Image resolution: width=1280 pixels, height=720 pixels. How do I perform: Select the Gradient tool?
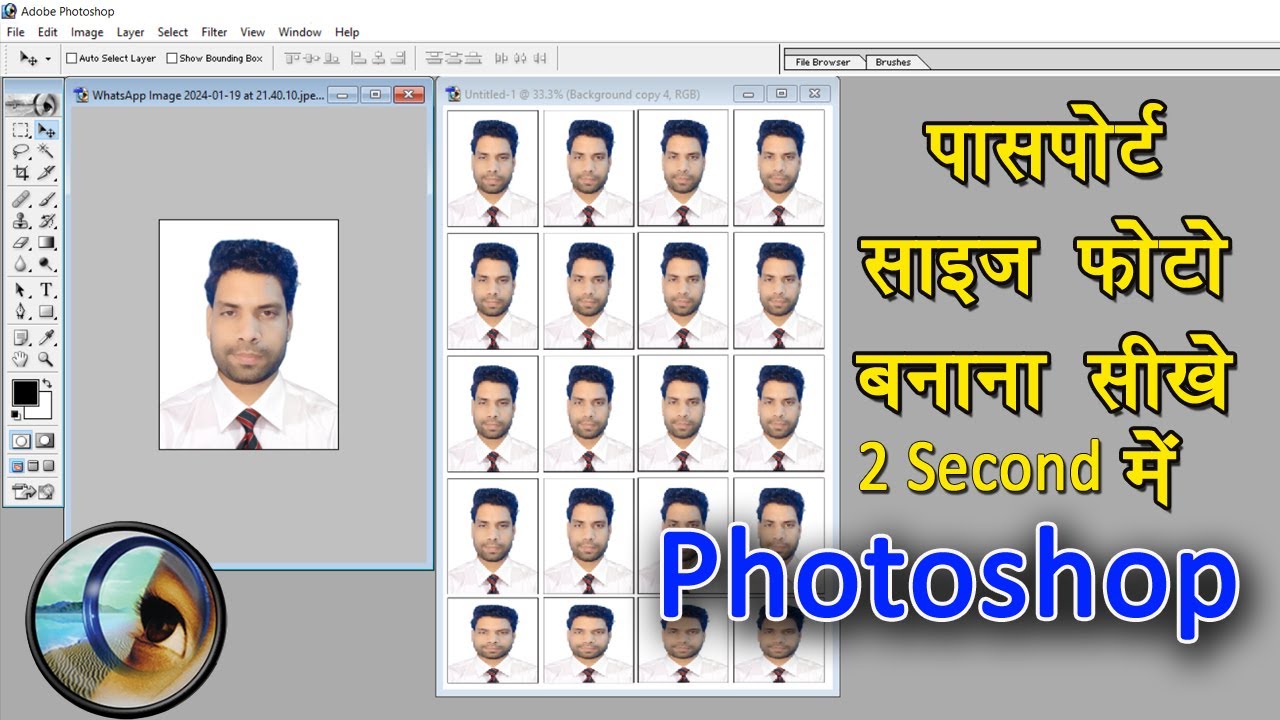(46, 242)
